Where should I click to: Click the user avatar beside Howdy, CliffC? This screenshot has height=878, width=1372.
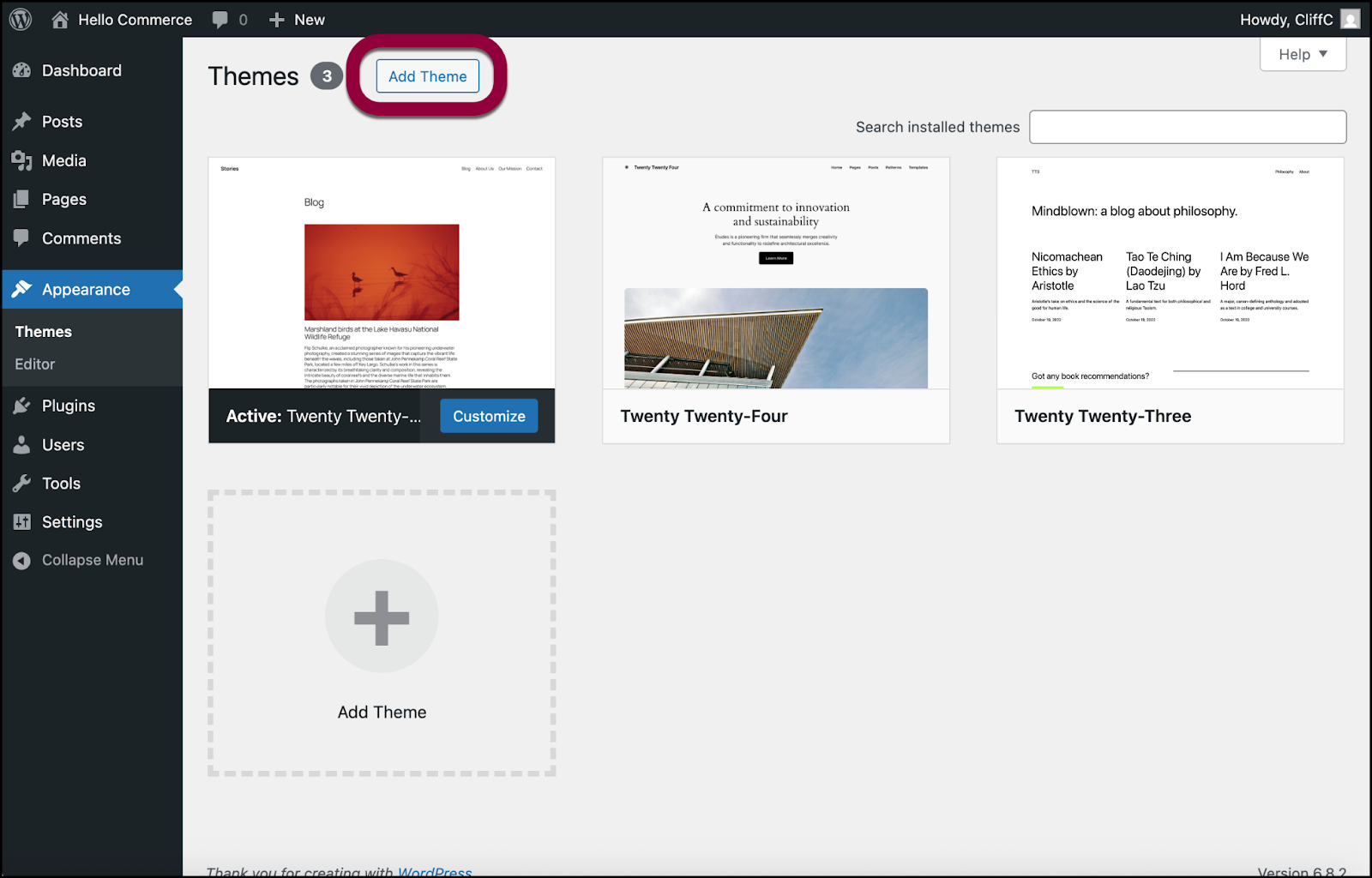coord(1351,19)
